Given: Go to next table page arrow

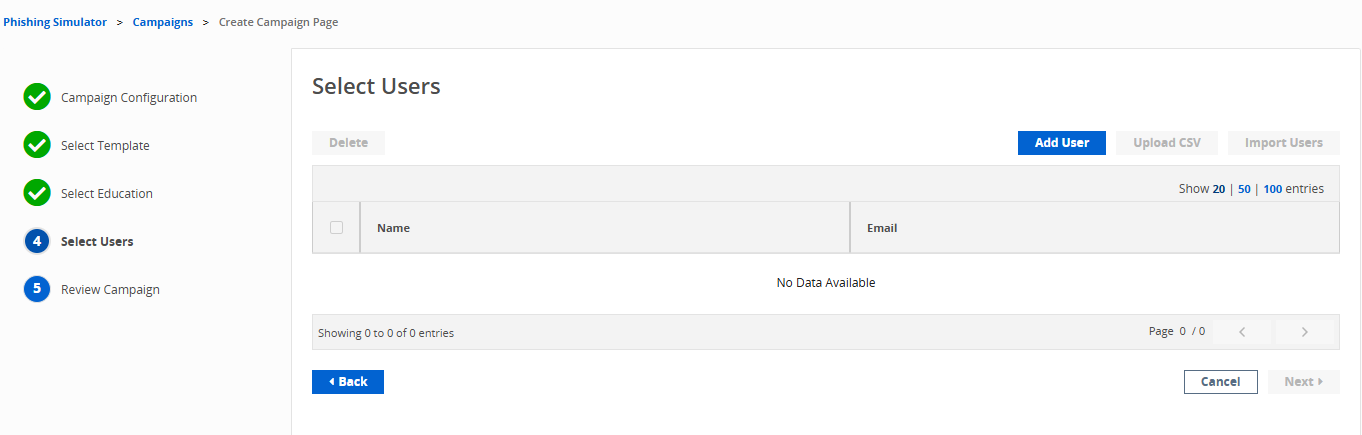Looking at the screenshot, I should (1305, 332).
